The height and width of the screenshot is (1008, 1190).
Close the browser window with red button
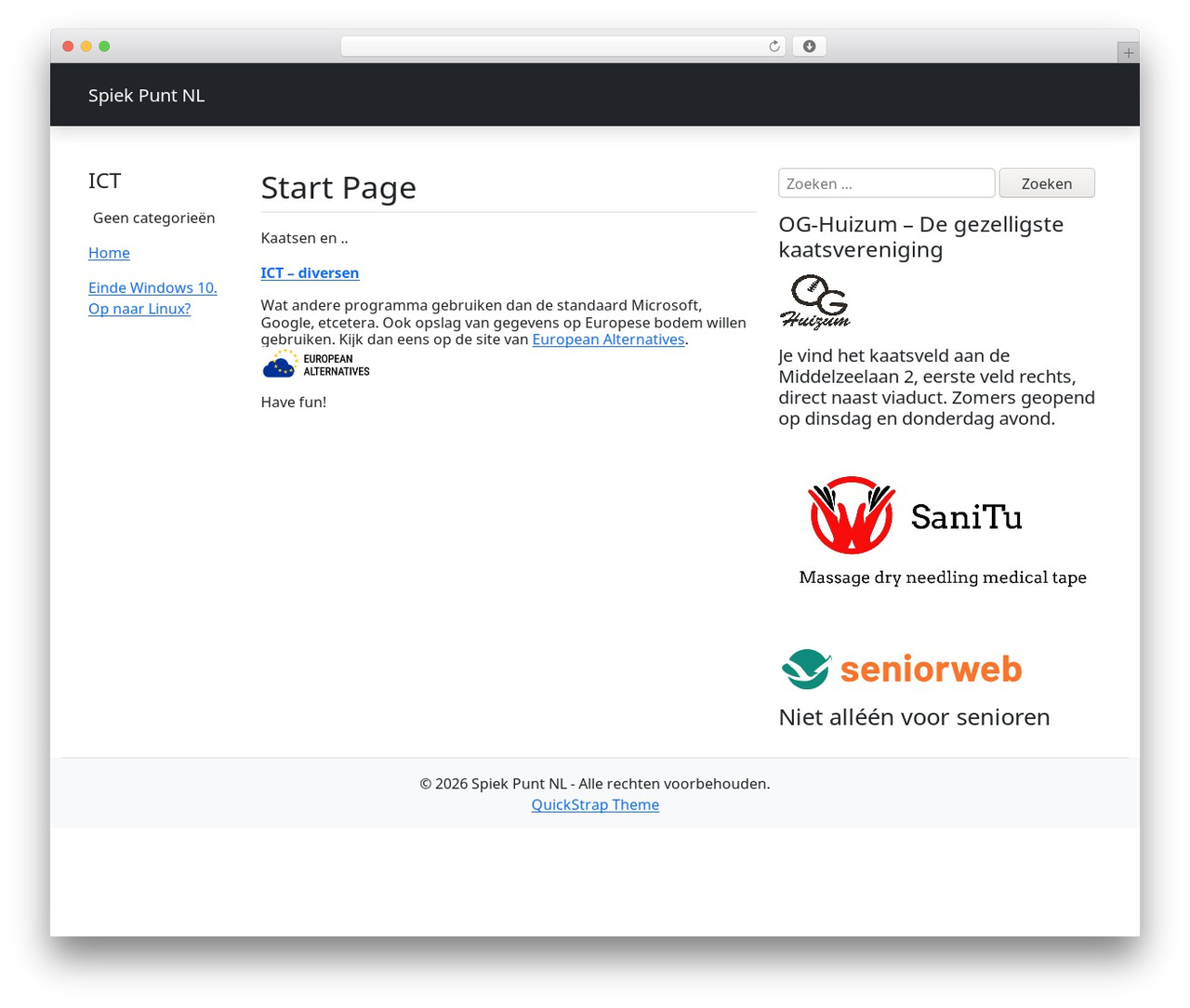tap(68, 46)
